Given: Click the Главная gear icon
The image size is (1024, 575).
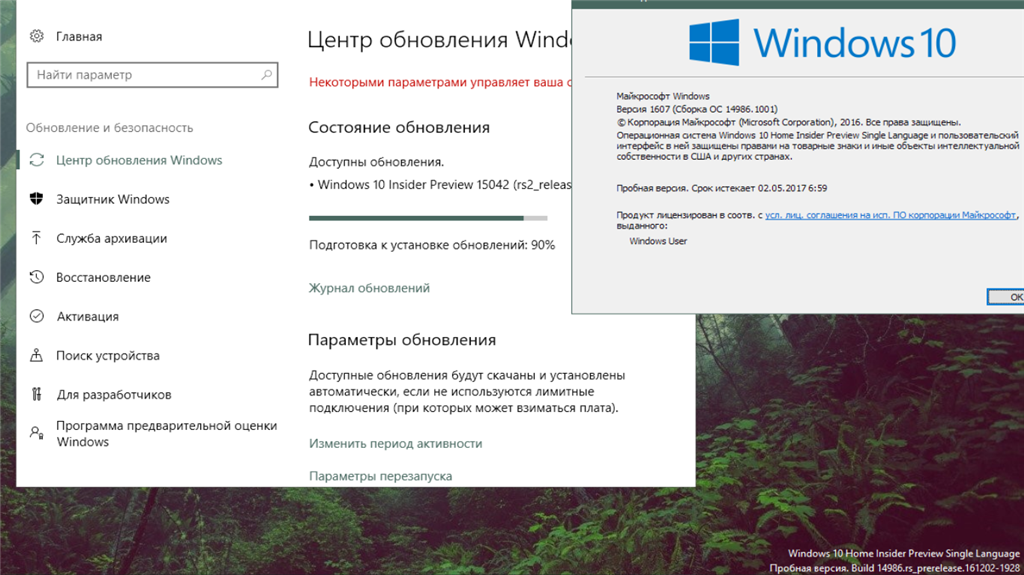Looking at the screenshot, I should coord(37,36).
